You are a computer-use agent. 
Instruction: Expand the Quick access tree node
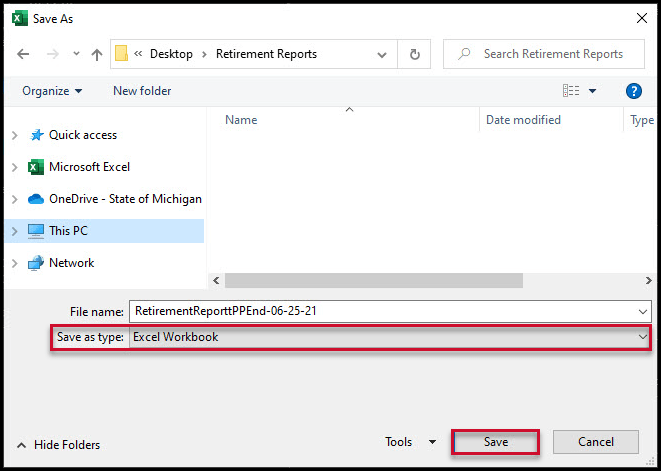[13, 135]
